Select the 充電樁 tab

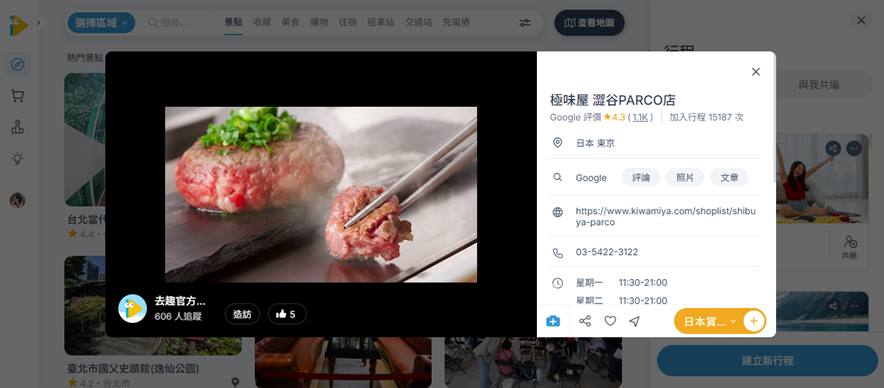click(456, 23)
